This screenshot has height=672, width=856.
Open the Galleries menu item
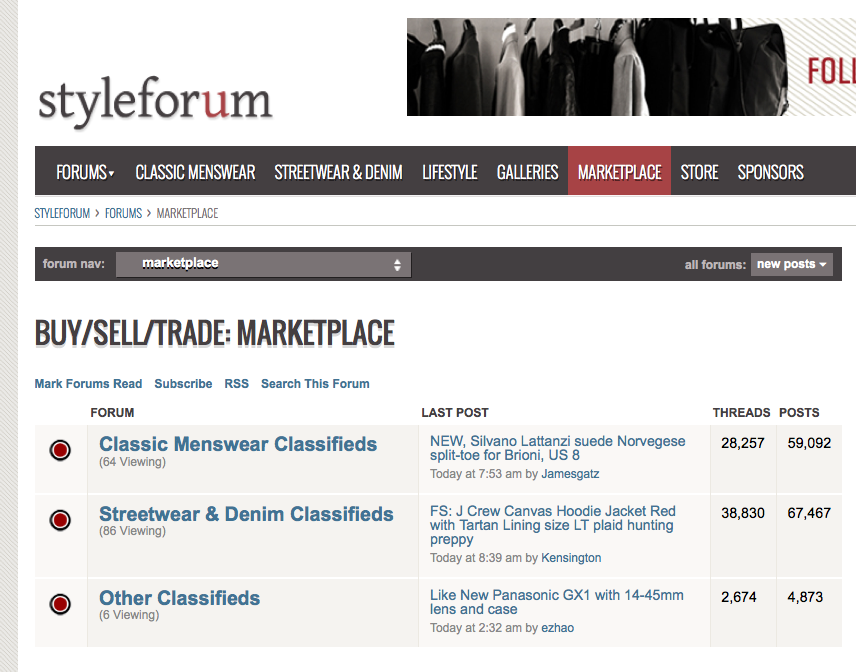coord(527,172)
